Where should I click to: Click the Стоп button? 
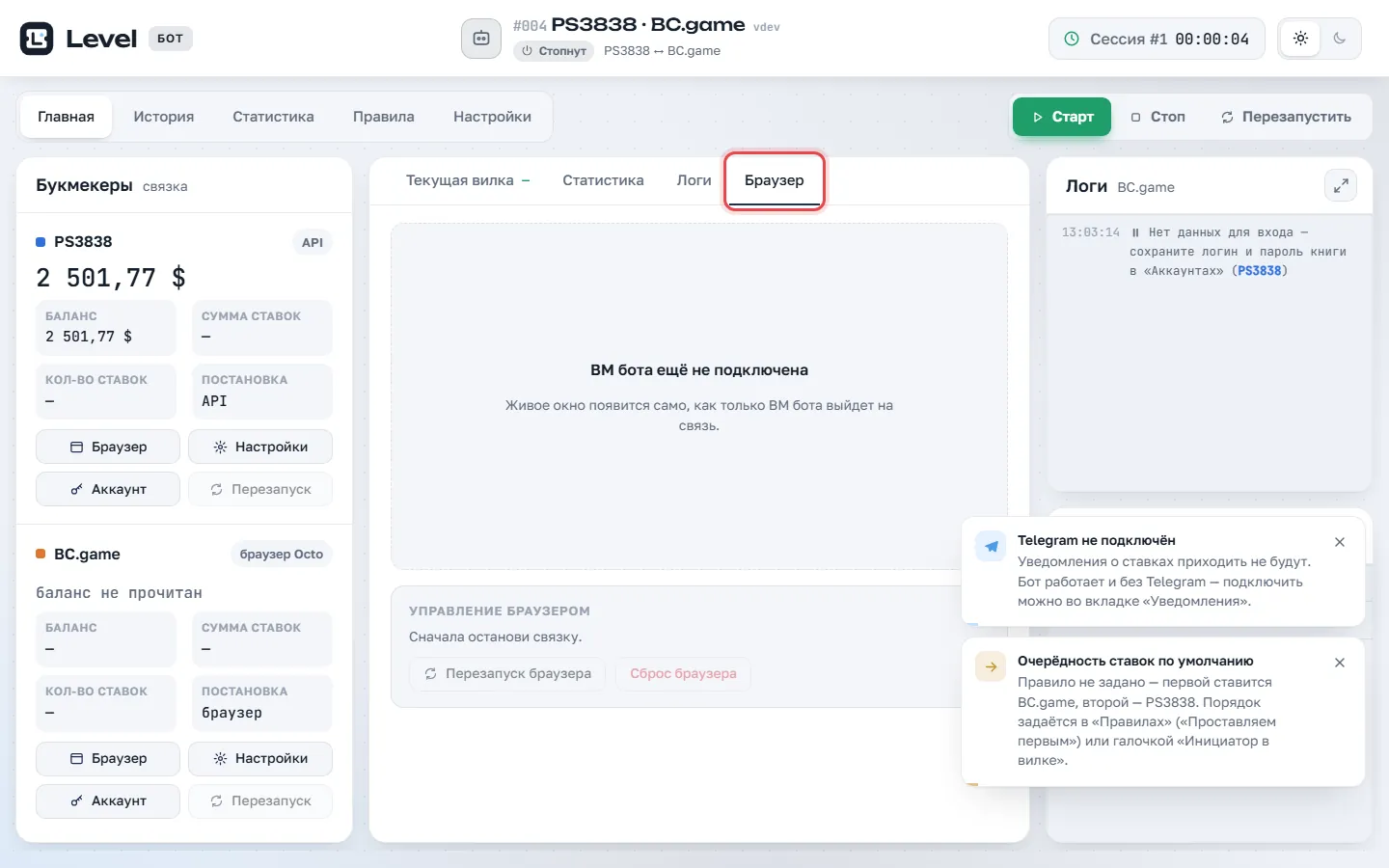(x=1157, y=117)
